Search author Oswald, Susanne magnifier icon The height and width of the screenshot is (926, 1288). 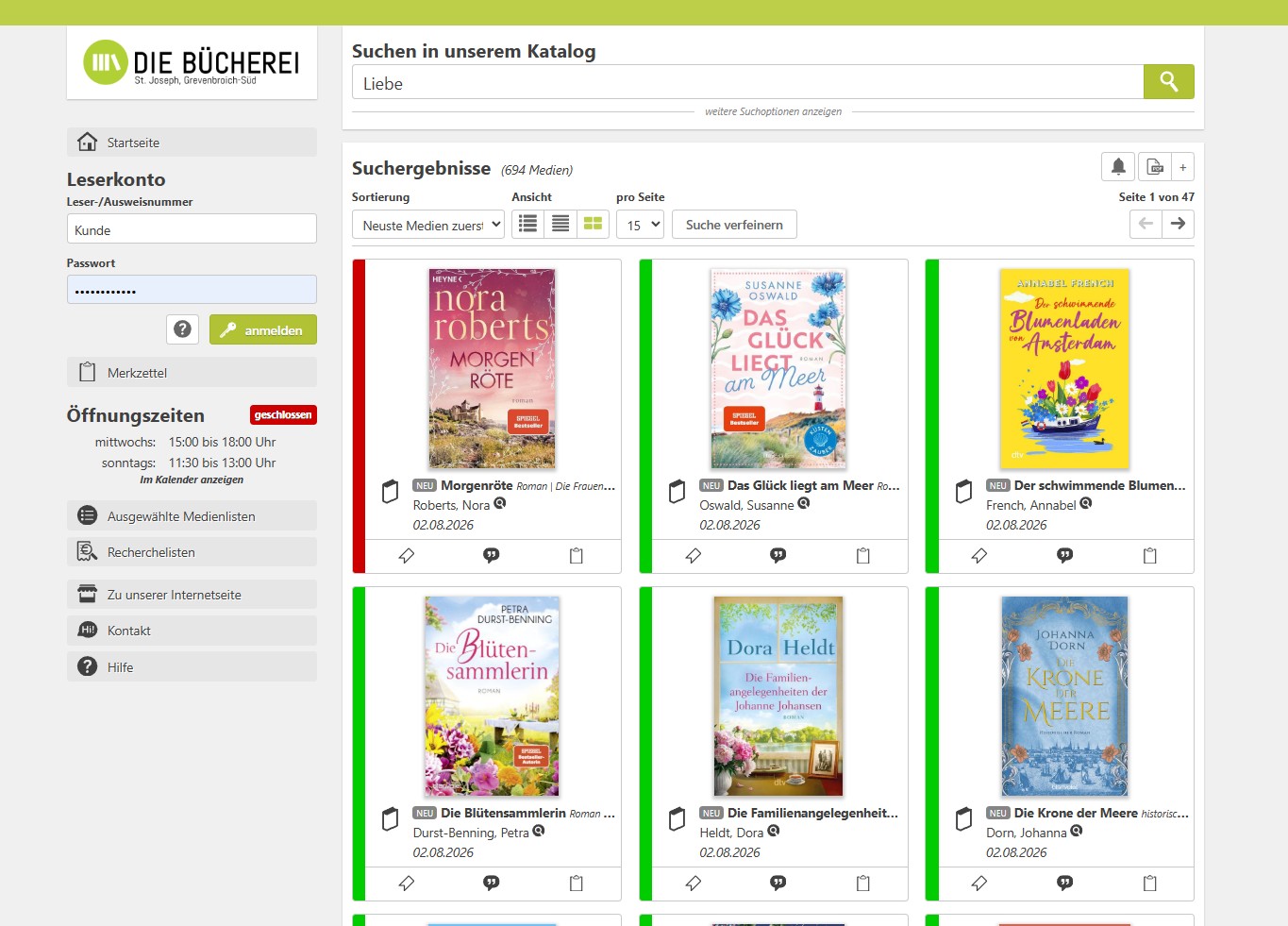(804, 503)
